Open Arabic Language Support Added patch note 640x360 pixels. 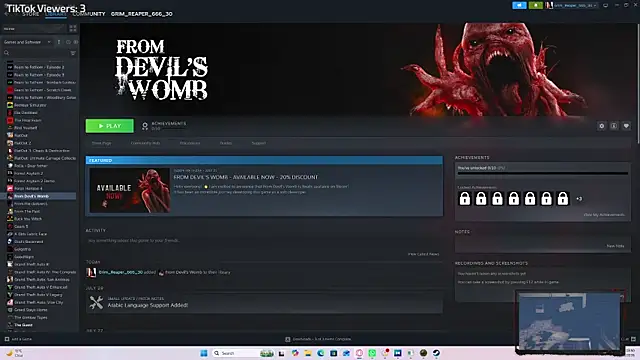(264, 303)
